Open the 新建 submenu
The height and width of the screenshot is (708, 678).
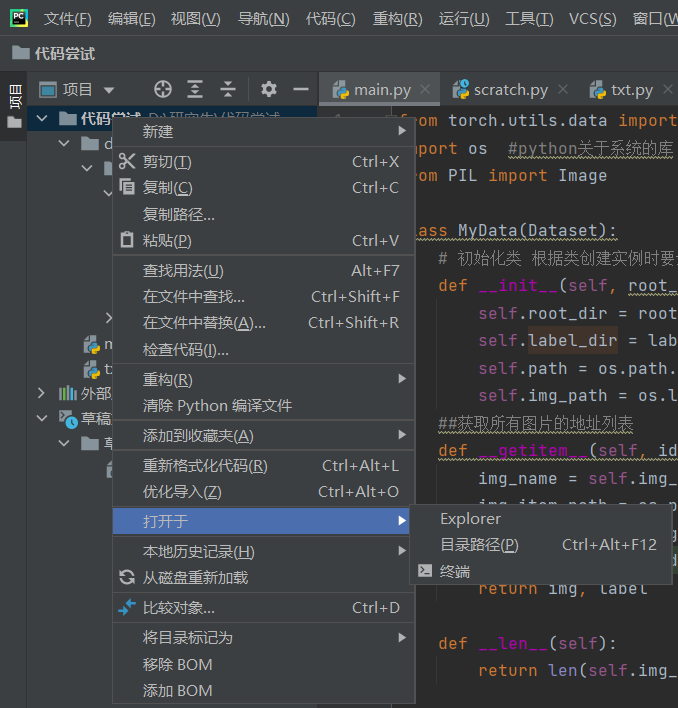(263, 131)
